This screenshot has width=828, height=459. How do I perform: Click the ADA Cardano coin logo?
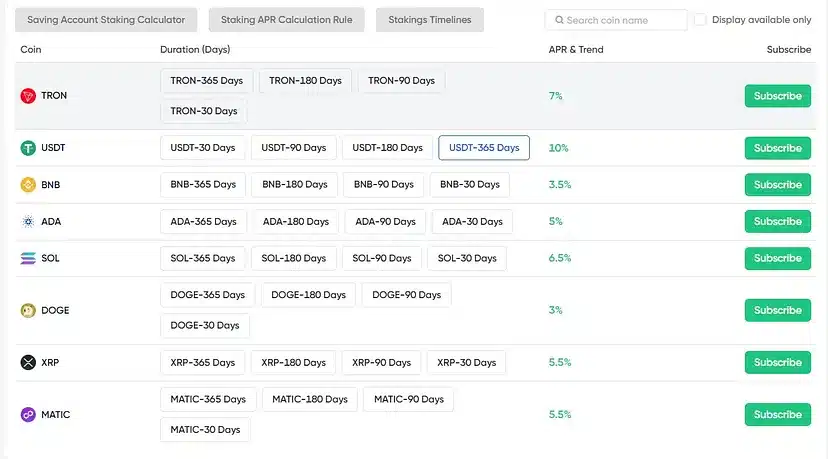[28, 221]
